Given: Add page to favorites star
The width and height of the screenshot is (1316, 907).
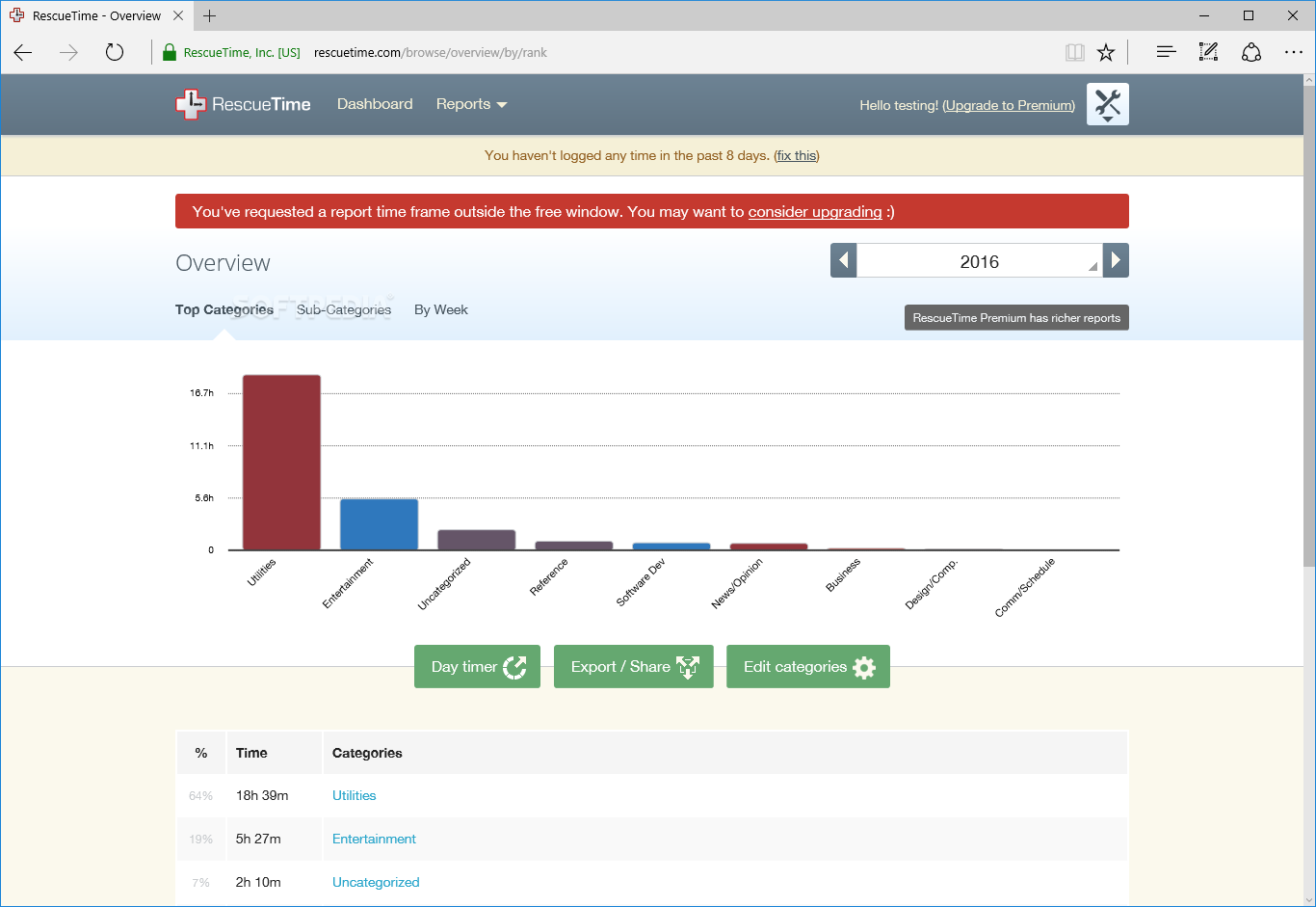Looking at the screenshot, I should [x=1106, y=53].
